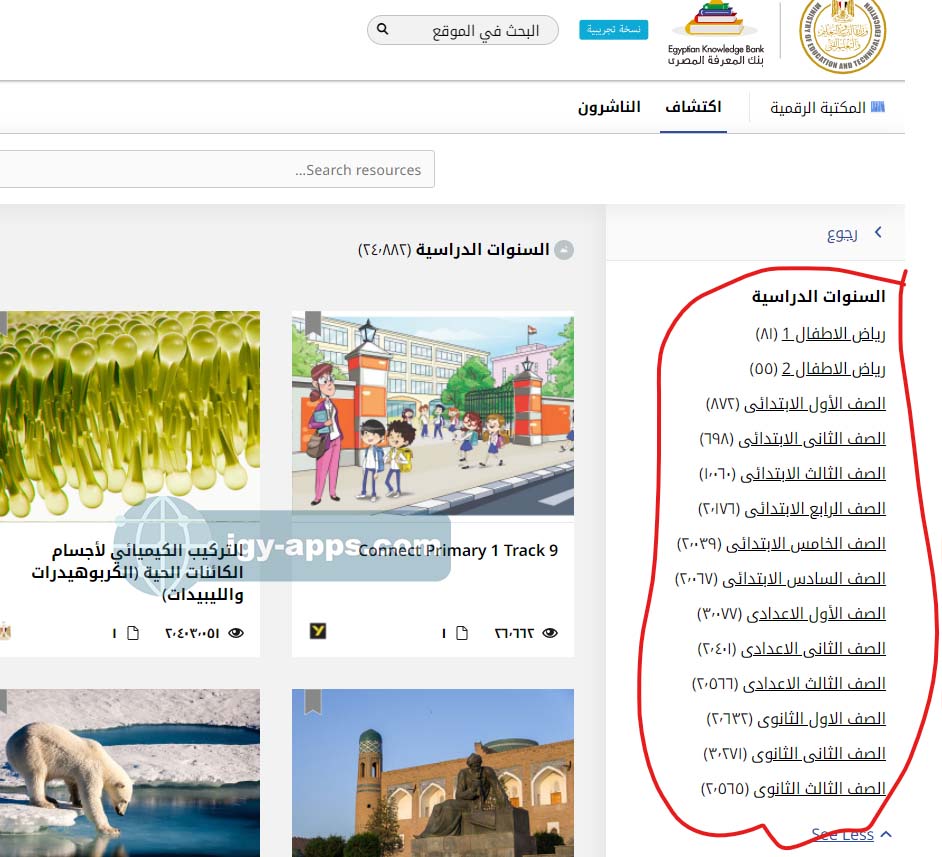Open the polar bear image card
This screenshot has height=857, width=942.
(130, 772)
